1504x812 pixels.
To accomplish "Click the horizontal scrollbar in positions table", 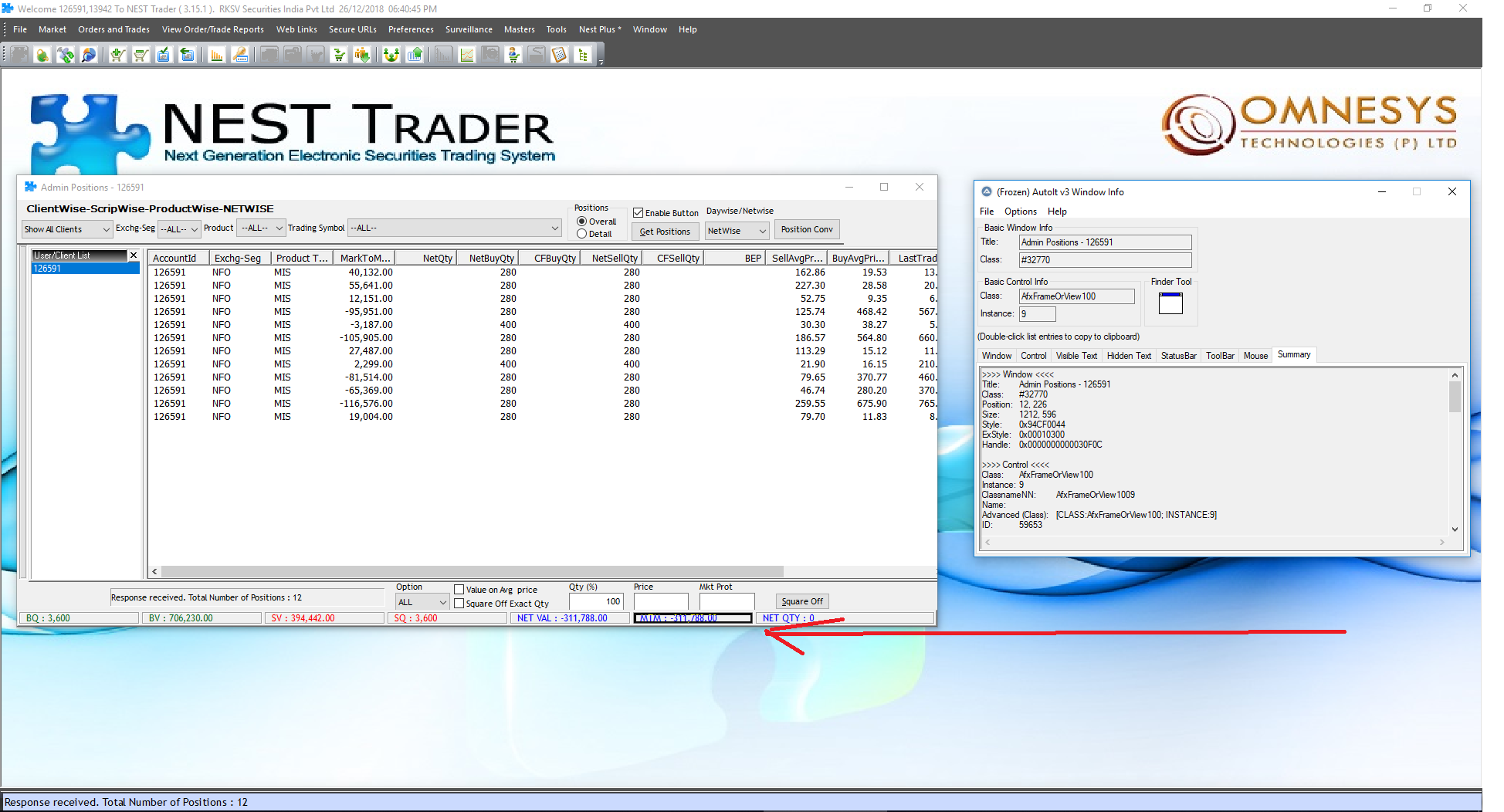I will point(473,572).
